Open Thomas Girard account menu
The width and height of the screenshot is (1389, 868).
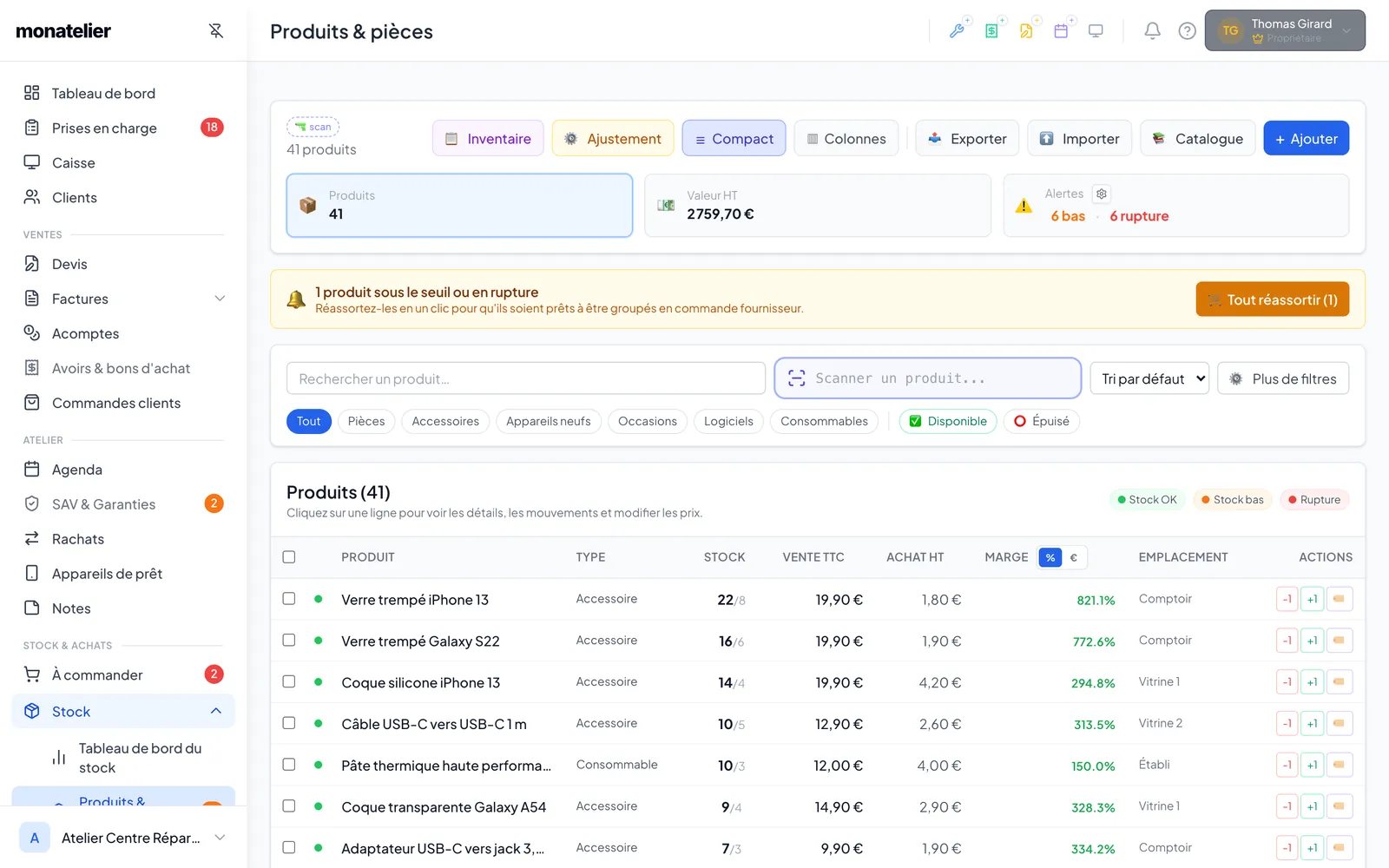point(1285,31)
